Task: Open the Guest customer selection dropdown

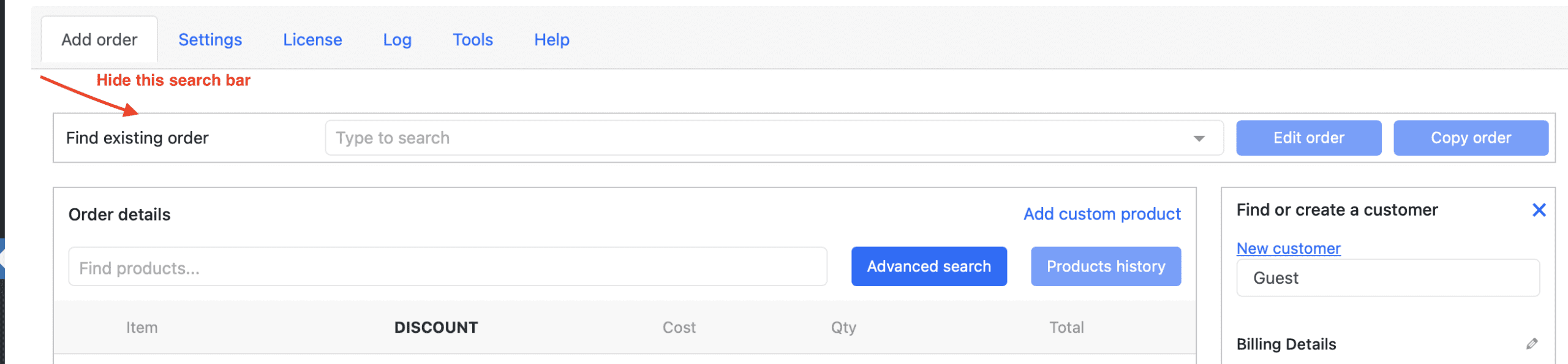Action: (x=1387, y=278)
